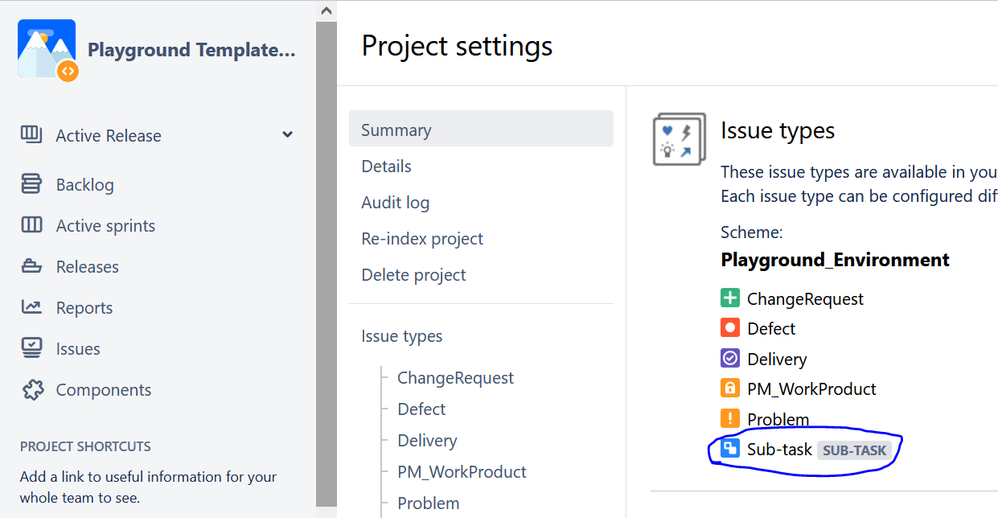Click the Releases ship icon
998x518 pixels.
pos(32,267)
